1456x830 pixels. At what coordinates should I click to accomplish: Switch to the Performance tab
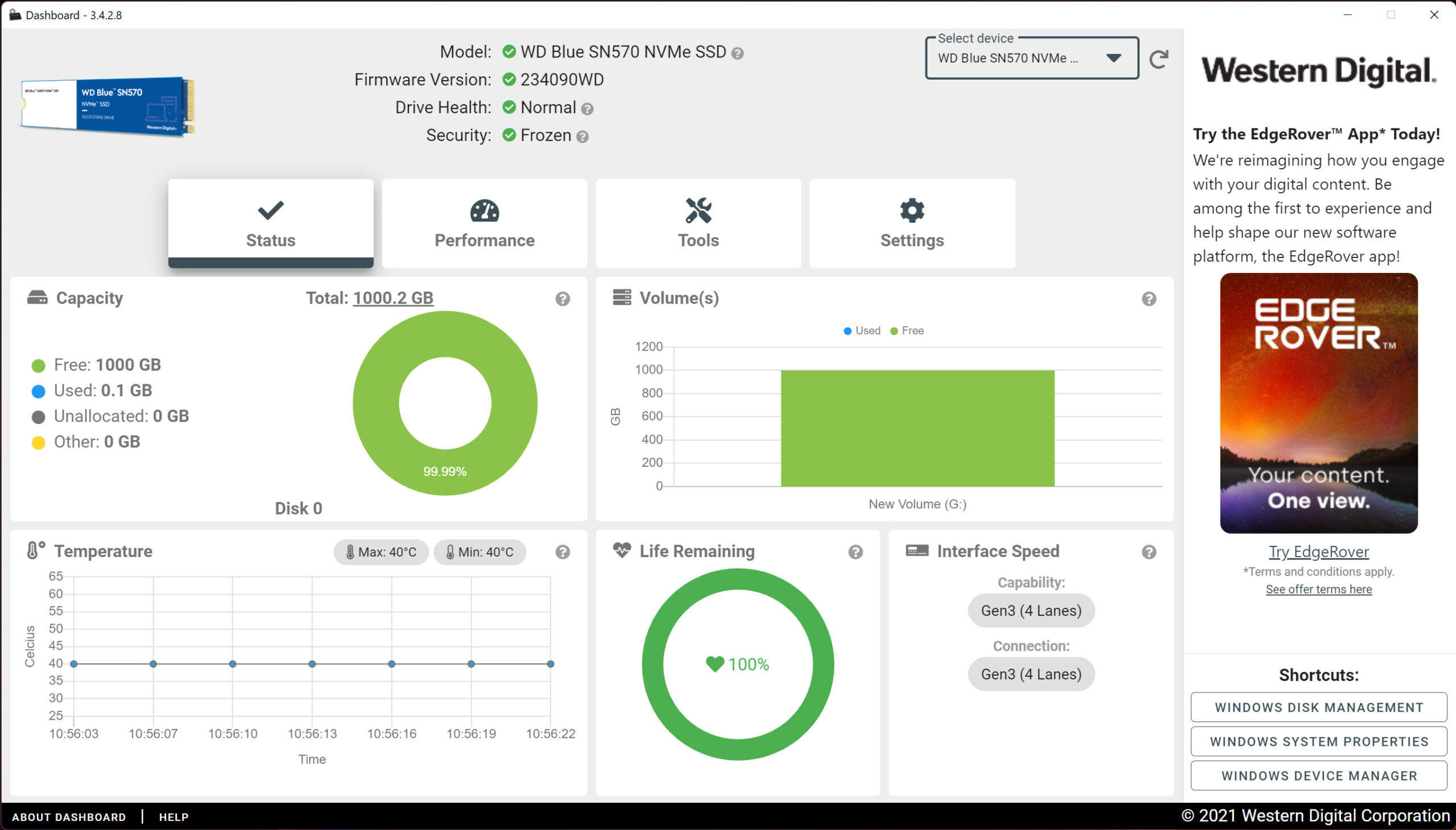pyautogui.click(x=484, y=223)
